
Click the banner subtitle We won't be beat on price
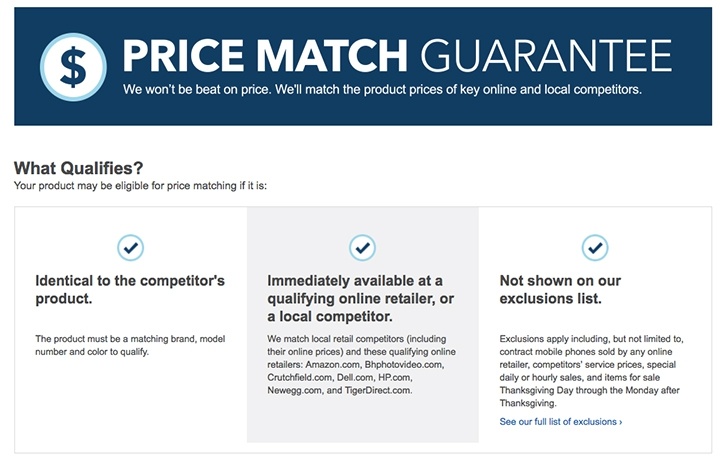[x=382, y=89]
